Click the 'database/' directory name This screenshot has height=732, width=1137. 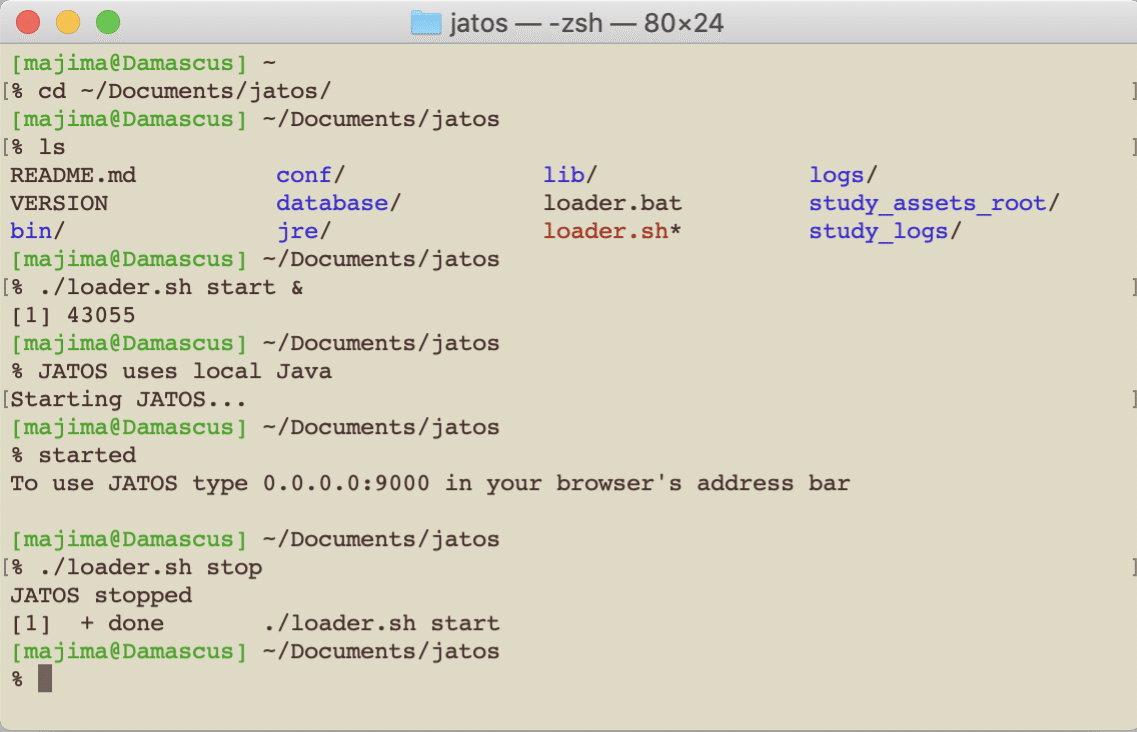pyautogui.click(x=339, y=203)
